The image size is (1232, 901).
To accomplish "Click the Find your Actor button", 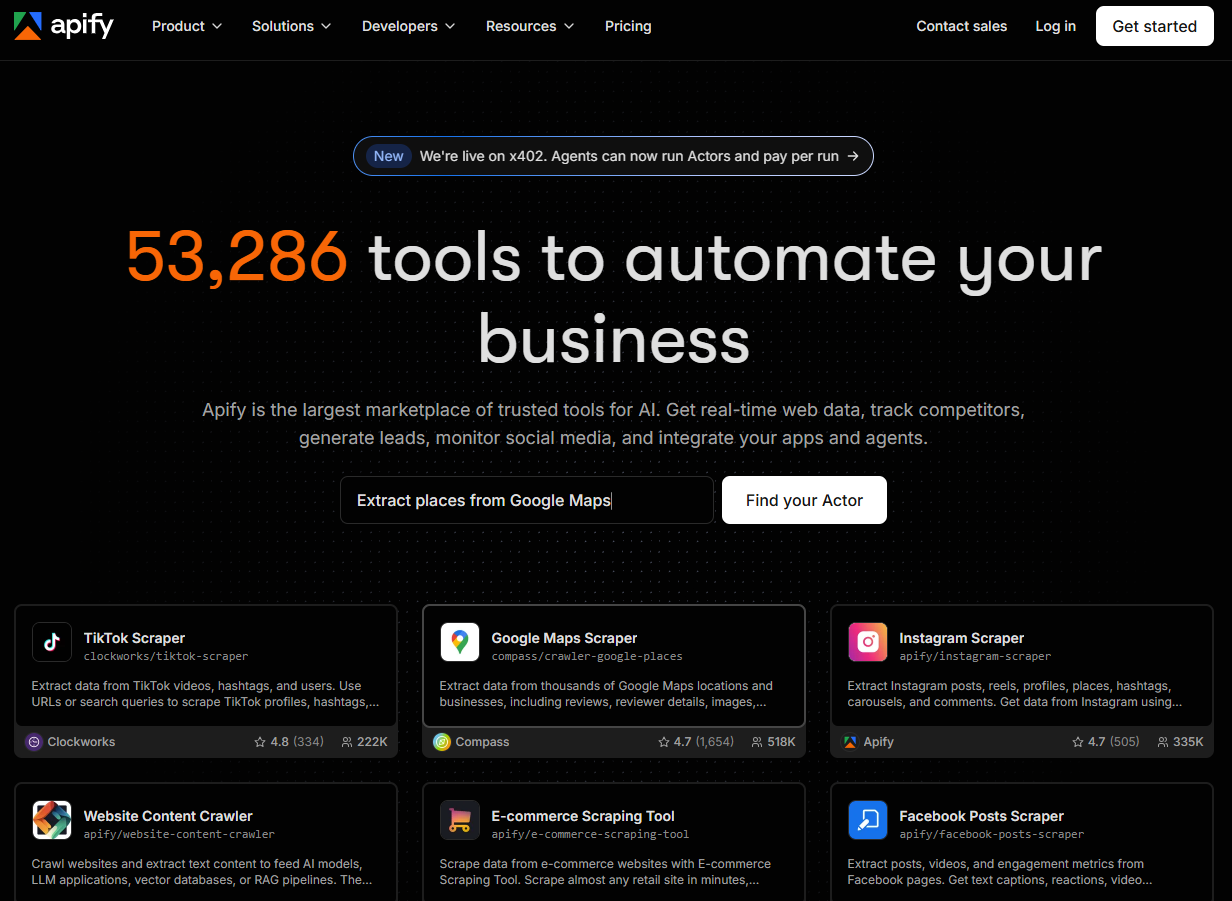I will (x=804, y=500).
